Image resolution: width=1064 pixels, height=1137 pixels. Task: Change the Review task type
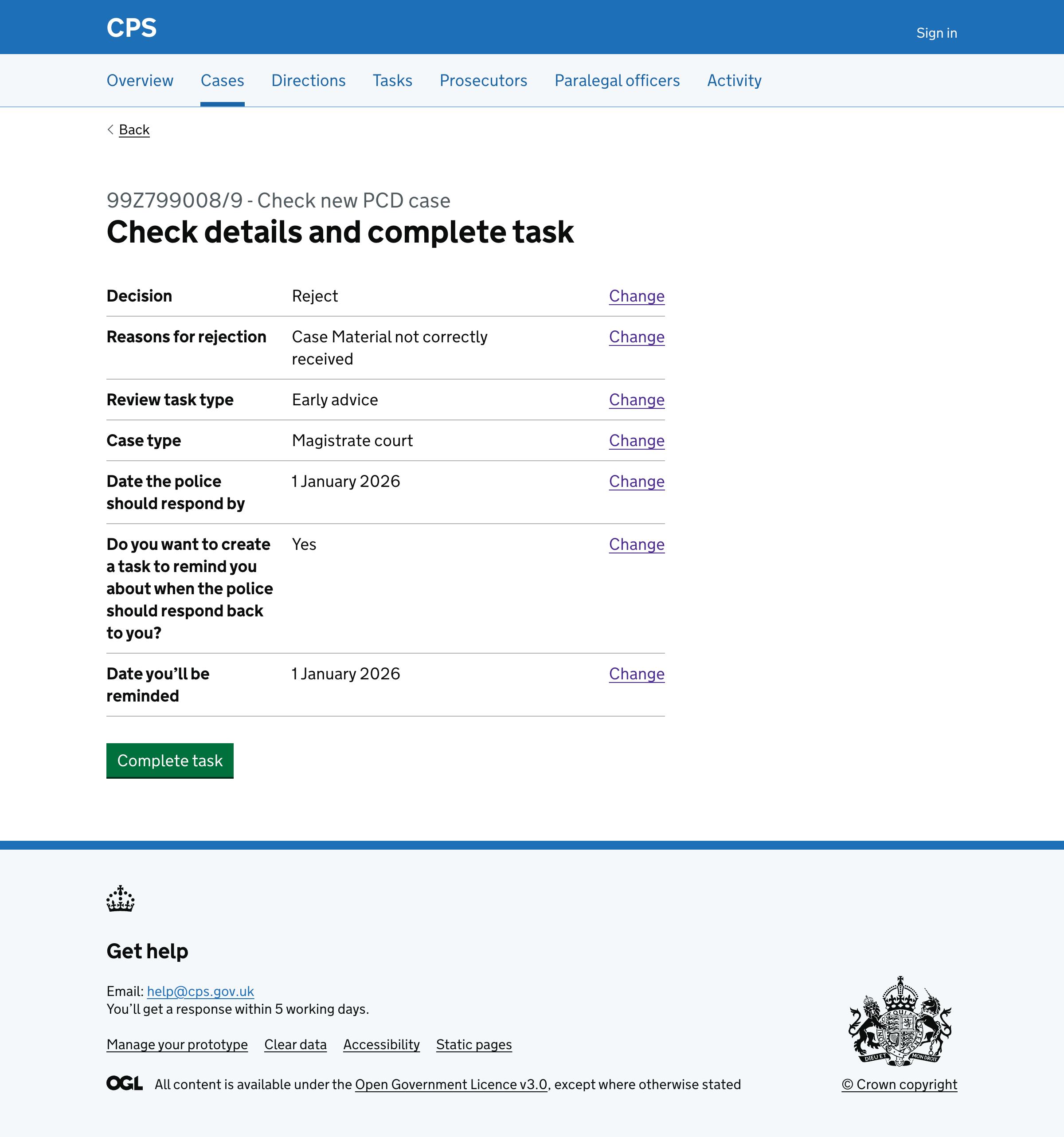pyautogui.click(x=636, y=400)
